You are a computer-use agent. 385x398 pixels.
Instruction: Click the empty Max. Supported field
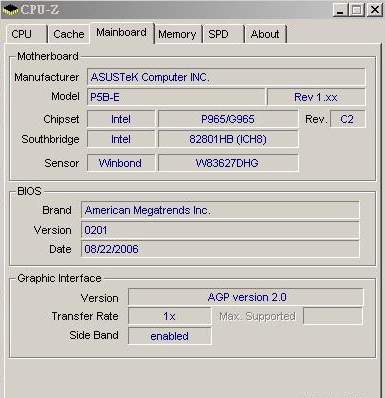pyautogui.click(x=333, y=316)
